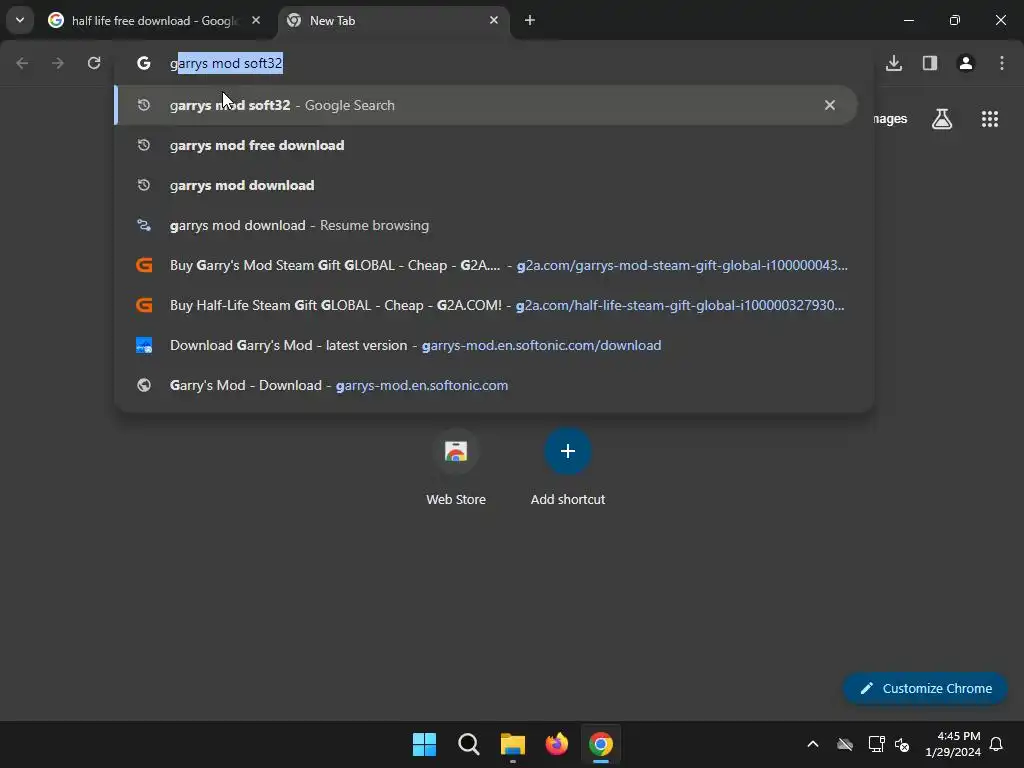
Task: Open Google Images link
Action: (890, 119)
